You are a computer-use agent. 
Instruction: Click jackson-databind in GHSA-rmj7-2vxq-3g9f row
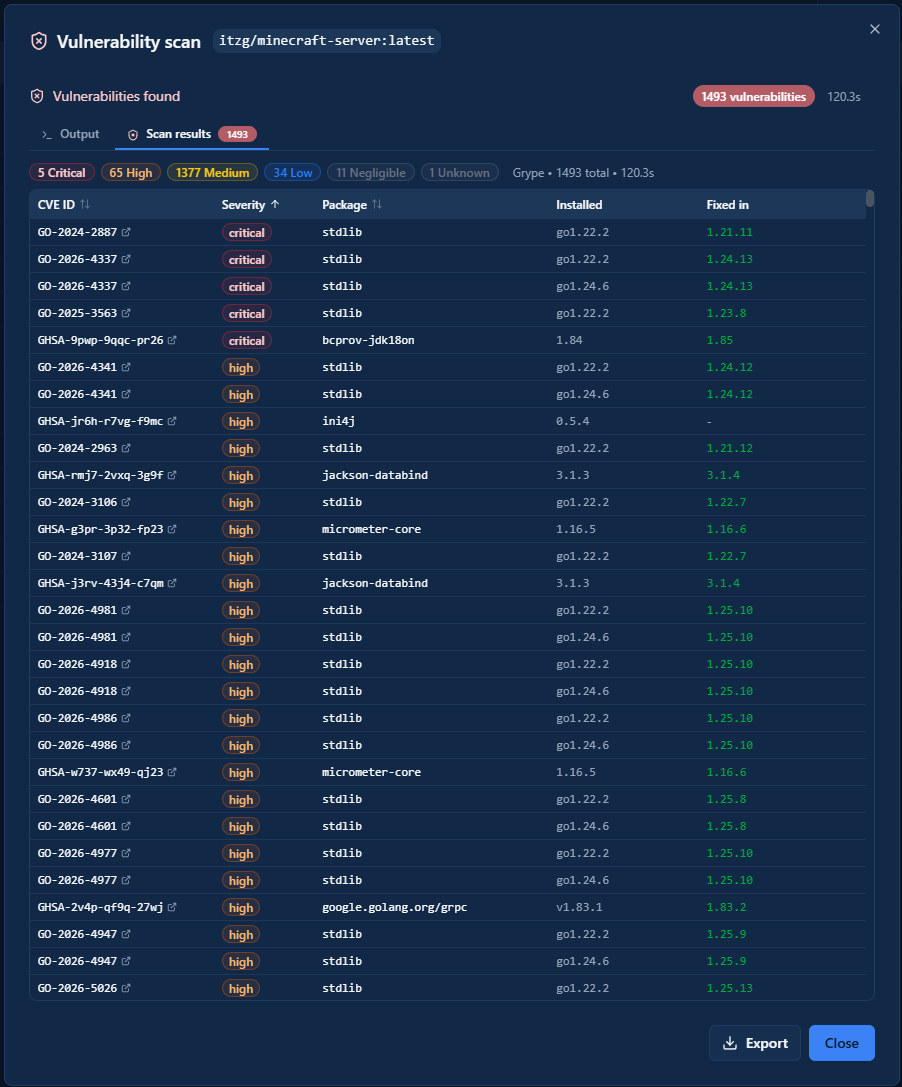[x=375, y=476]
